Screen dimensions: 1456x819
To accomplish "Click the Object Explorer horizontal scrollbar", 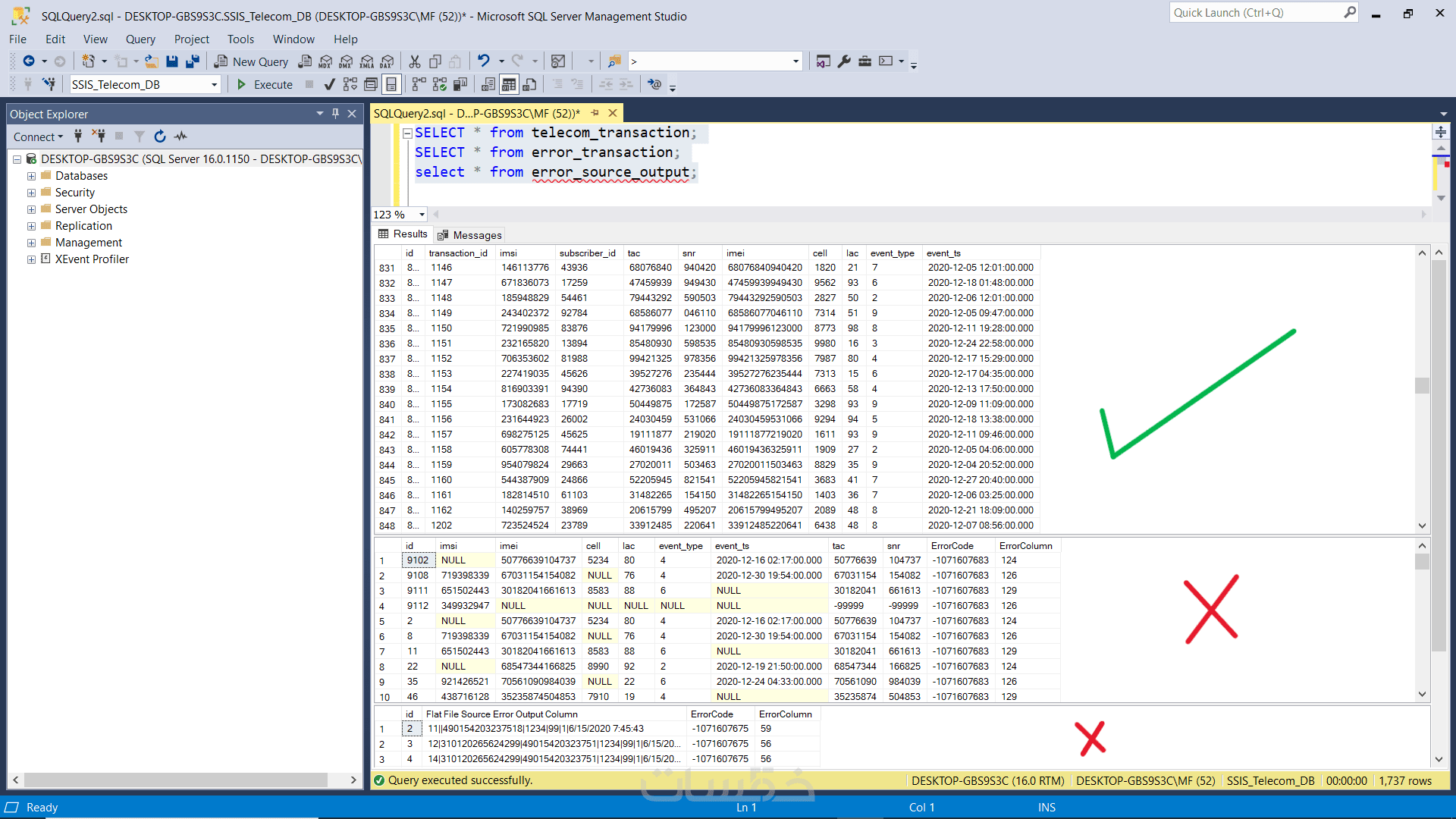I will [175, 780].
